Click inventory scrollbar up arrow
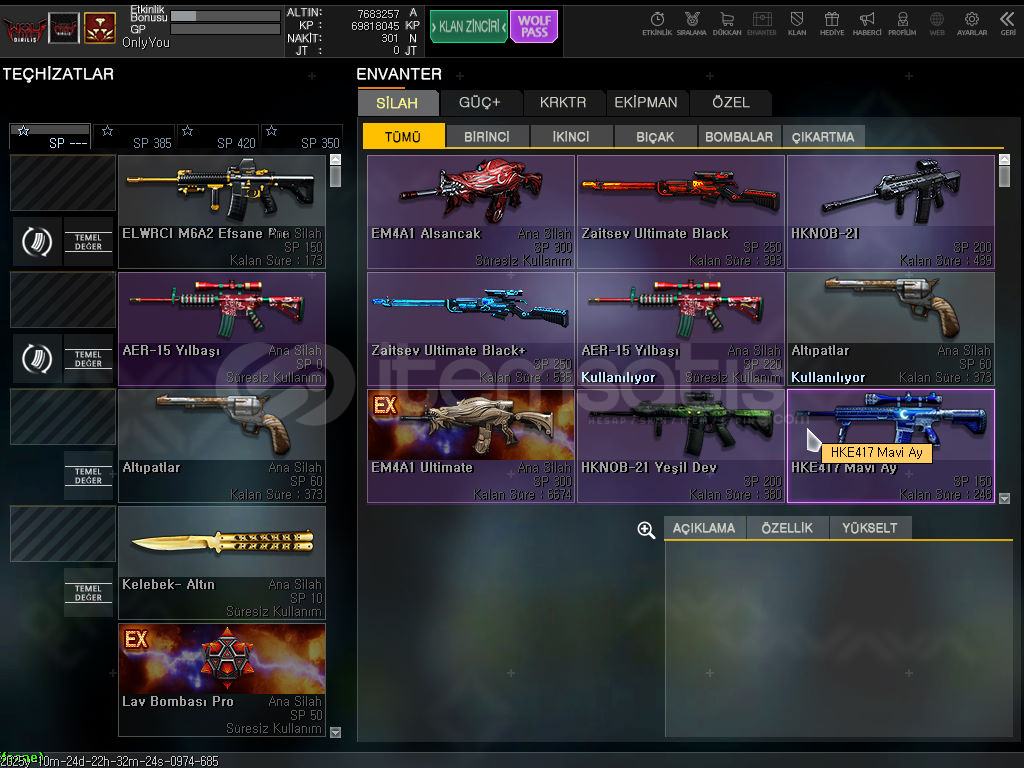Viewport: 1024px width, 768px height. [1004, 159]
